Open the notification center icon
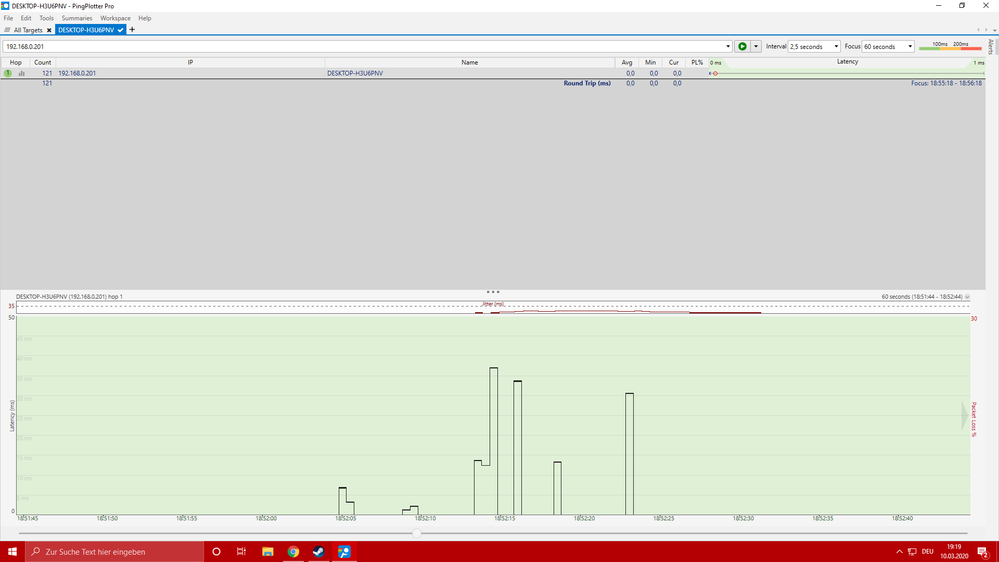 coord(983,552)
